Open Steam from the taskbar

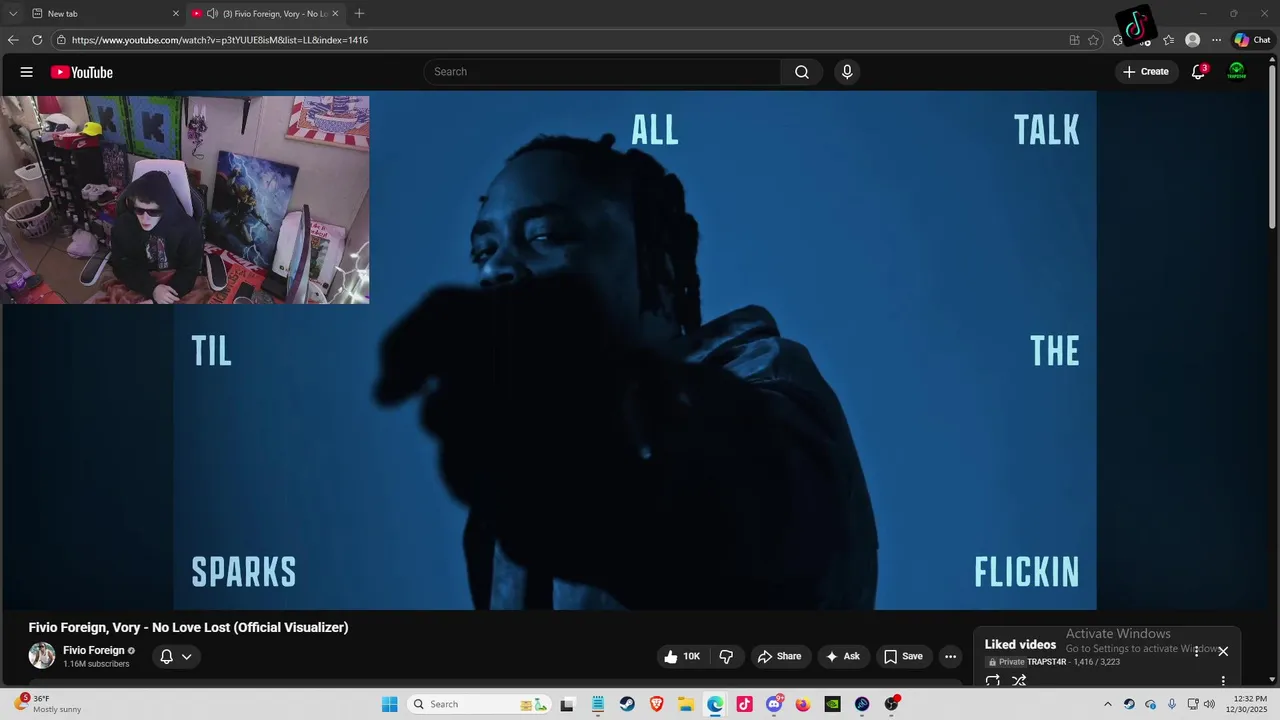click(x=627, y=704)
